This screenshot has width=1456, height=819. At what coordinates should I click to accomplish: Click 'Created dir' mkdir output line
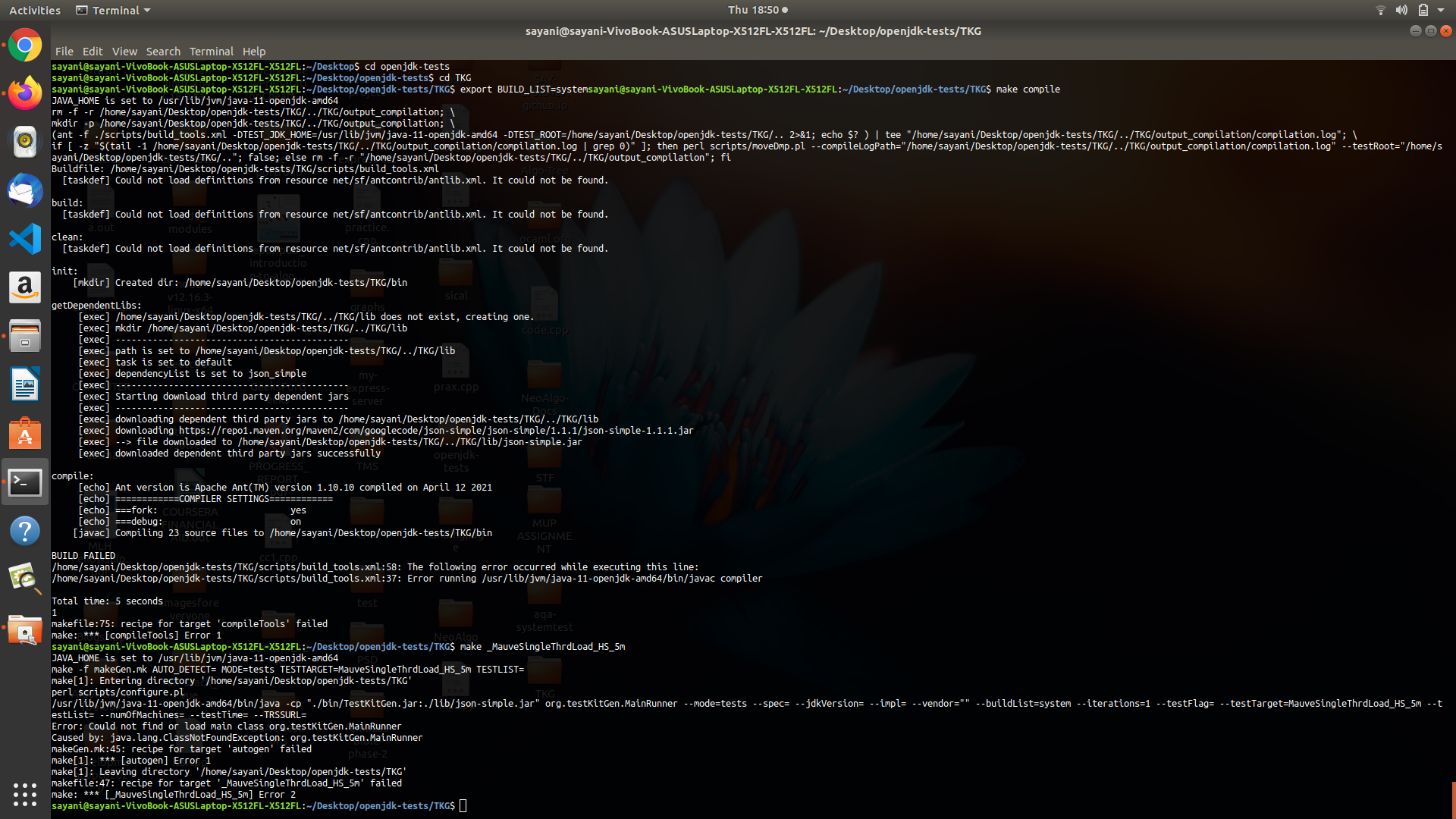pos(240,283)
